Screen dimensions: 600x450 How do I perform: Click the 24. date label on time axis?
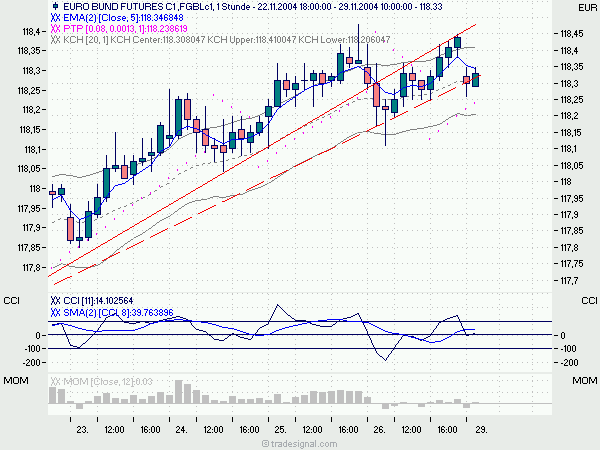(181, 430)
